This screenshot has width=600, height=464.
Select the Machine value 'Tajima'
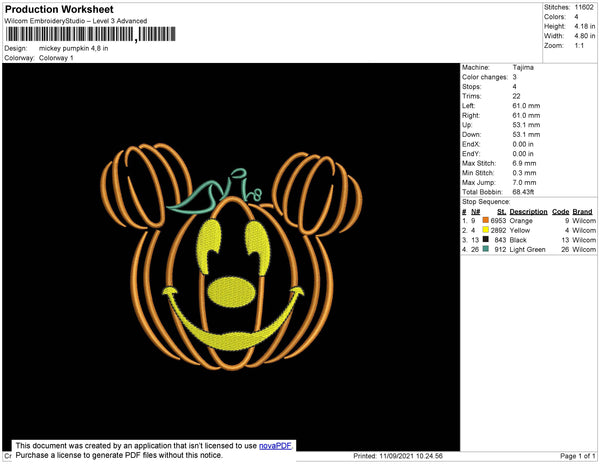click(x=523, y=67)
